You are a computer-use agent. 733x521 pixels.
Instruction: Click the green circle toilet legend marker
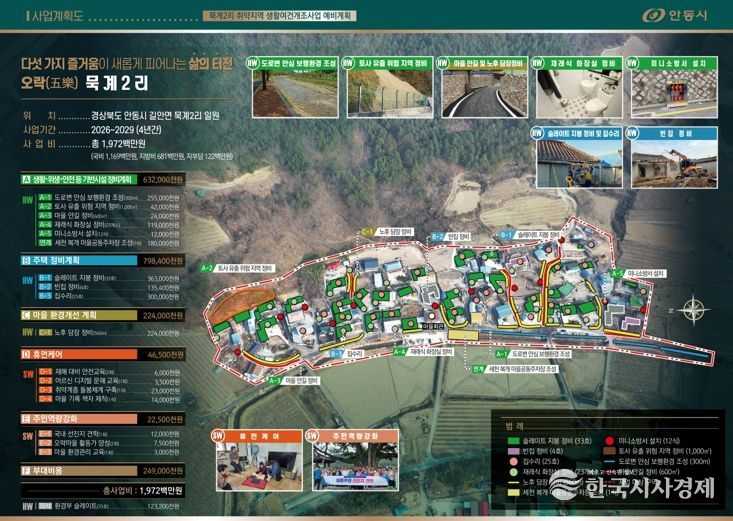click(514, 472)
